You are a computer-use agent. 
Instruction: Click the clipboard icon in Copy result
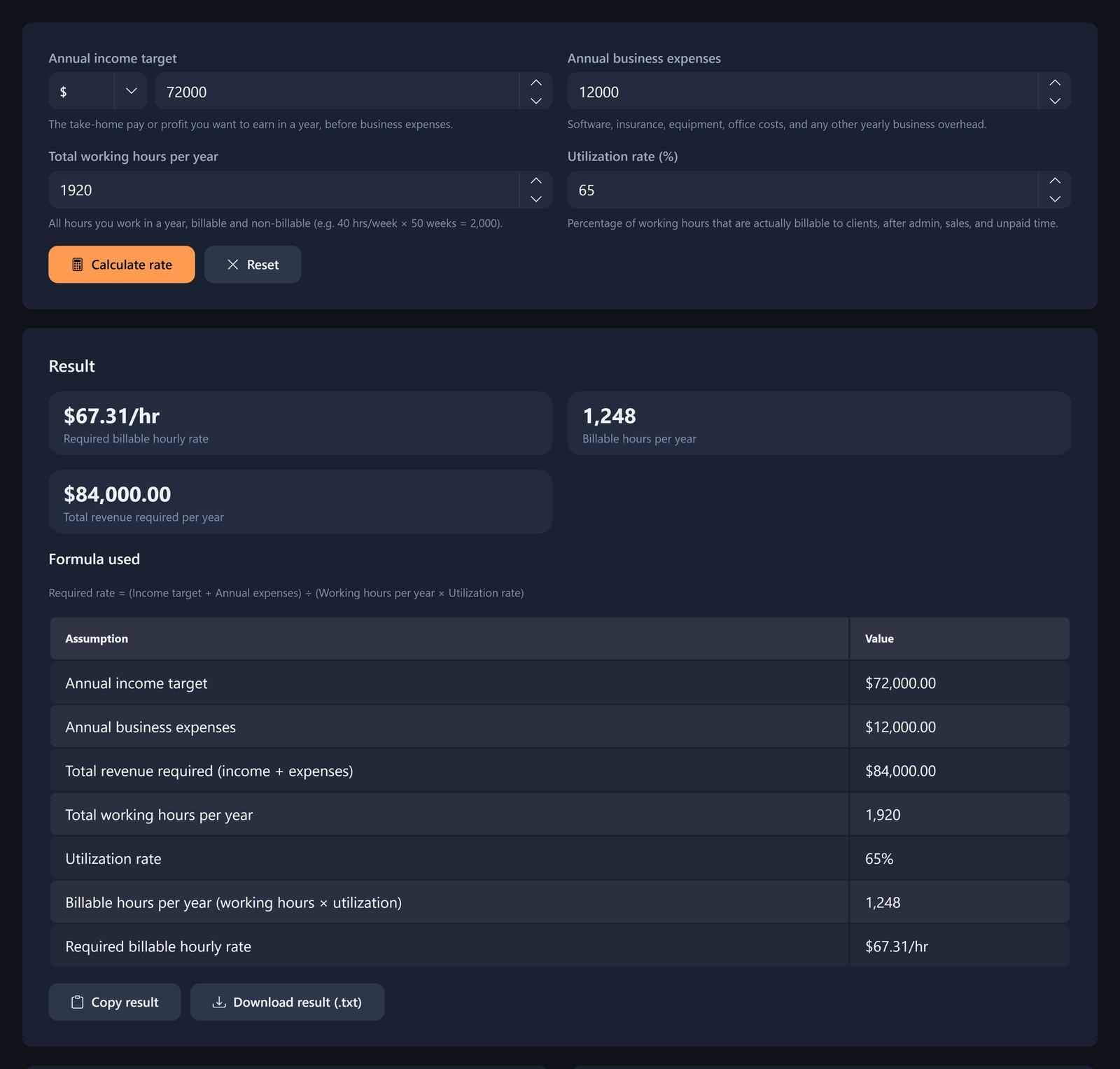(x=78, y=1002)
